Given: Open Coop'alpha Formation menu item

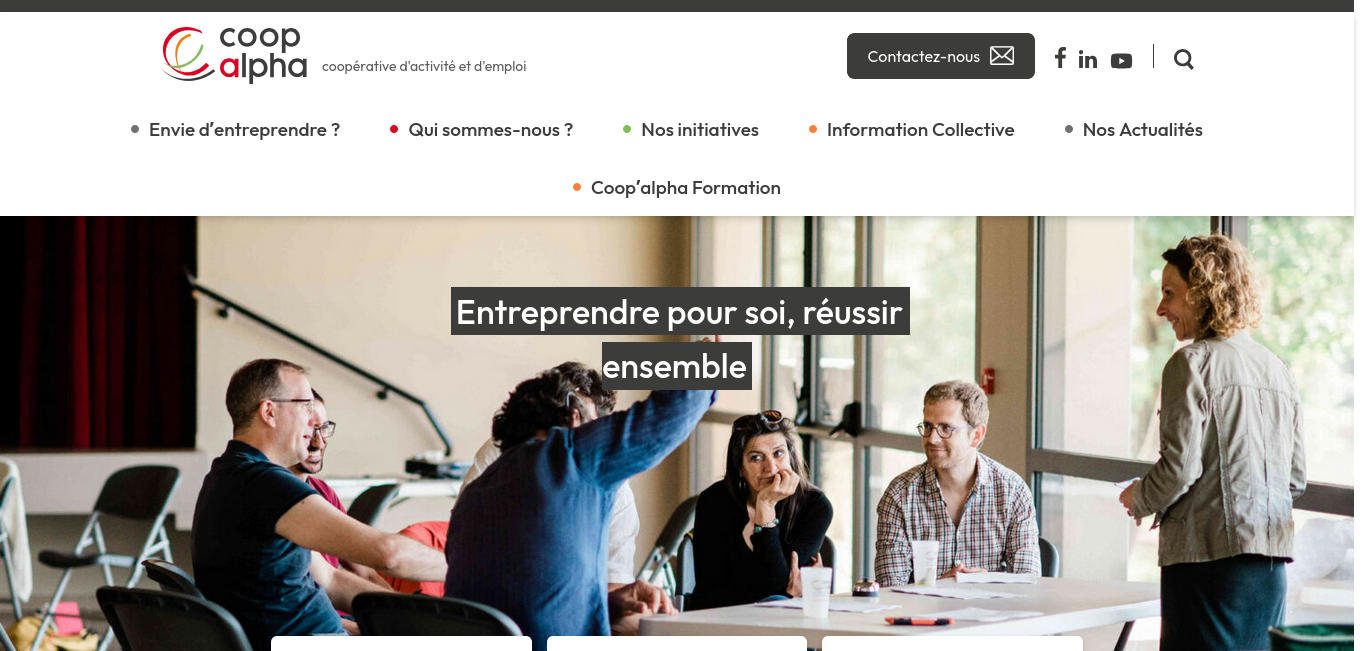Looking at the screenshot, I should 685,188.
